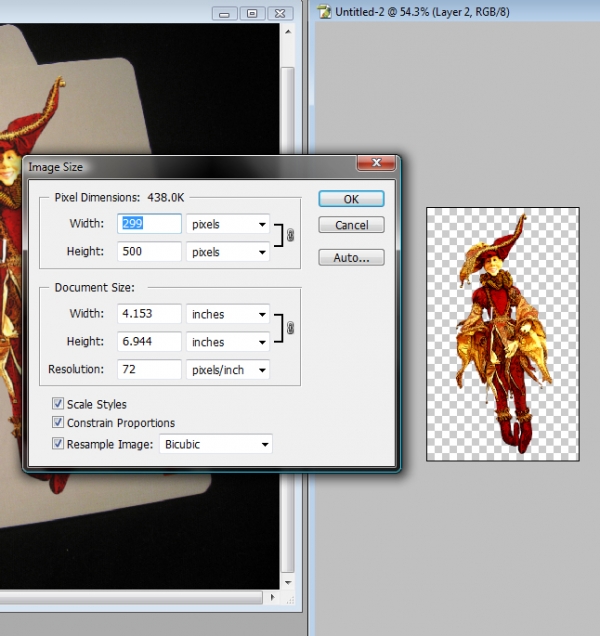Viewport: 600px width, 636px height.
Task: Click the document Height field 6.944
Action: click(x=149, y=342)
